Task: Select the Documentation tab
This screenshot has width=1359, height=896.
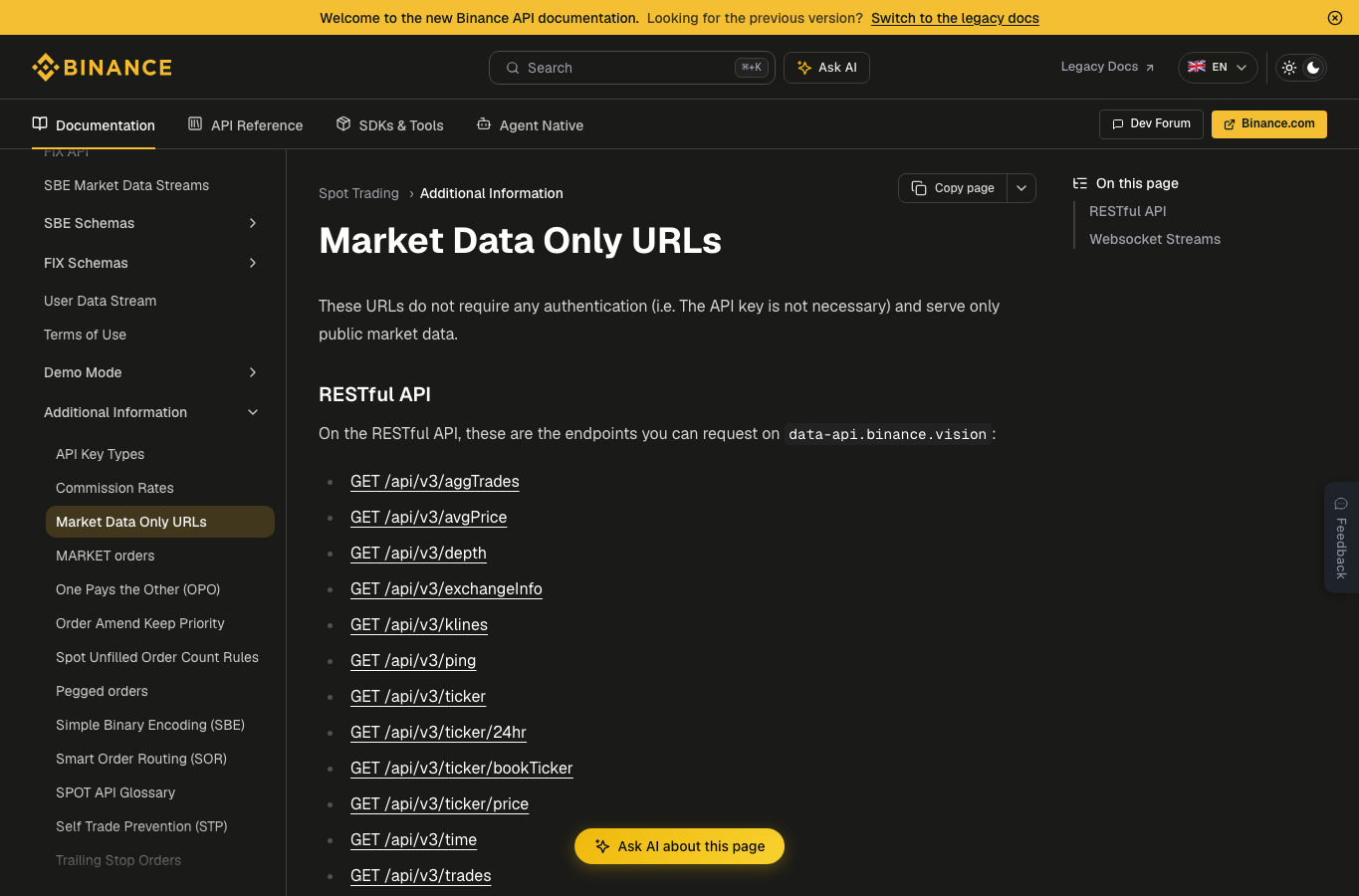Action: click(x=94, y=125)
